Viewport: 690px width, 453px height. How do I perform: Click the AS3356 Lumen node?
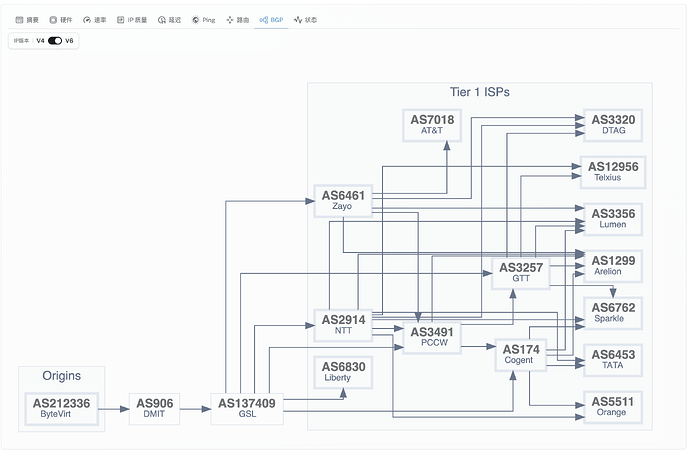pyautogui.click(x=613, y=219)
